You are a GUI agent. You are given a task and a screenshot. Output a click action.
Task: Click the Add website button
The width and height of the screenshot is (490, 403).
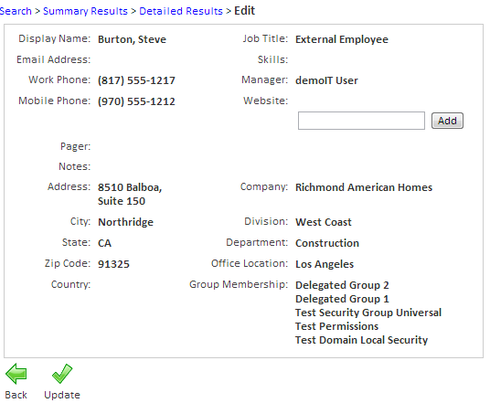(x=447, y=121)
